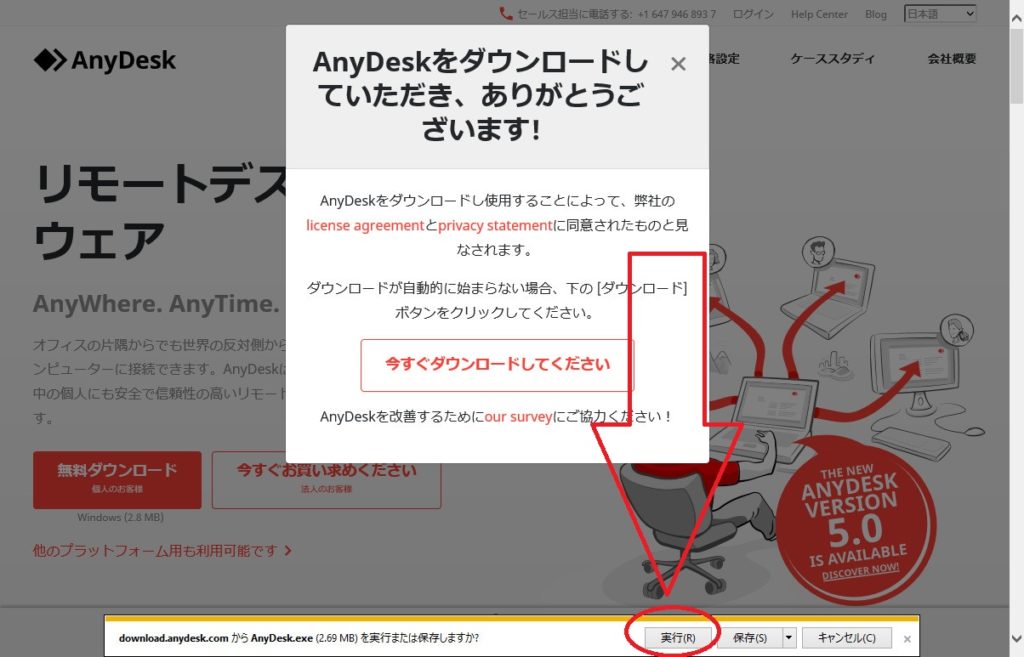Open the 日本語 language dropdown
The height and width of the screenshot is (657, 1024).
940,14
